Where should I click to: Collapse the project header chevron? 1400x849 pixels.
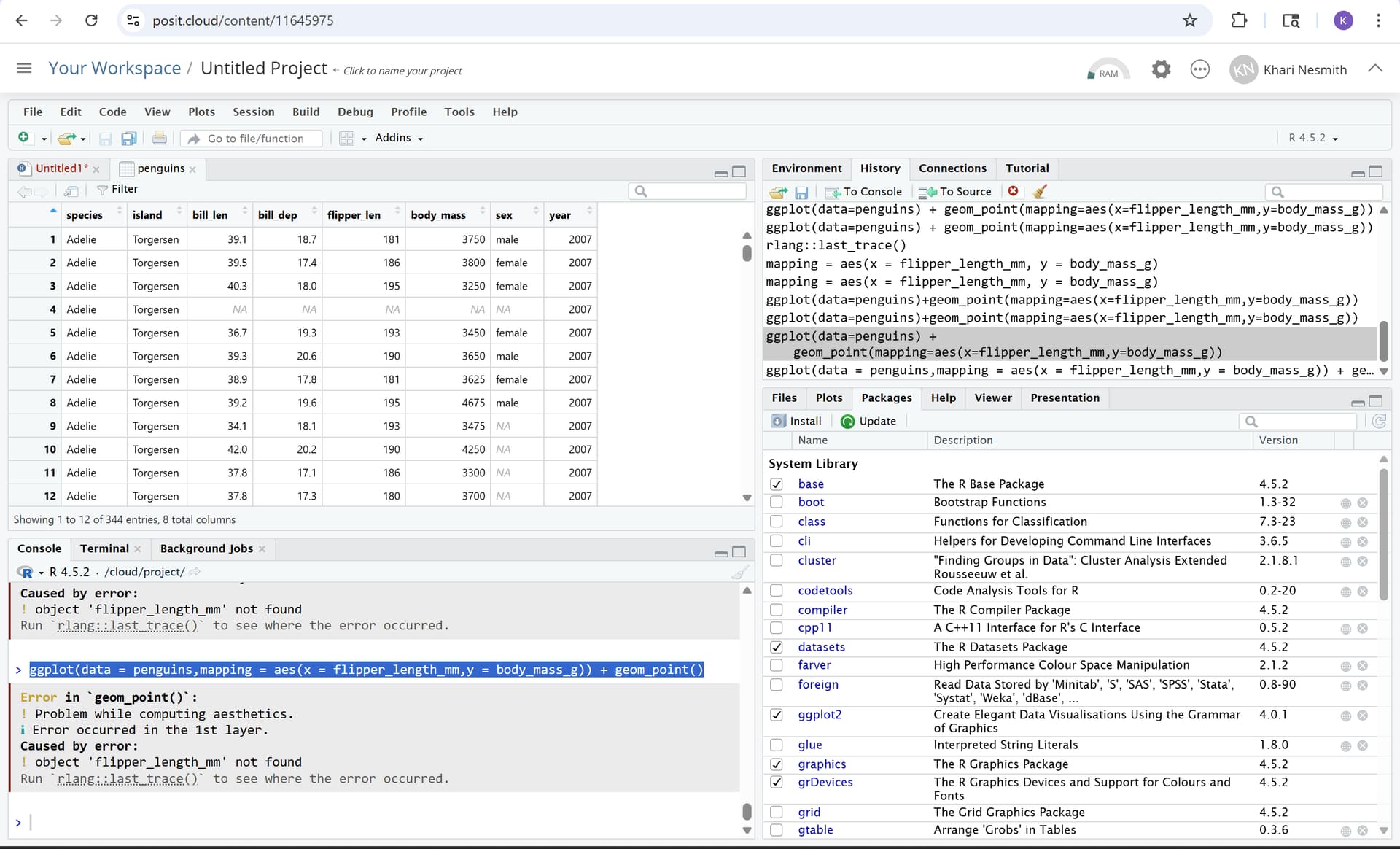[x=1375, y=69]
